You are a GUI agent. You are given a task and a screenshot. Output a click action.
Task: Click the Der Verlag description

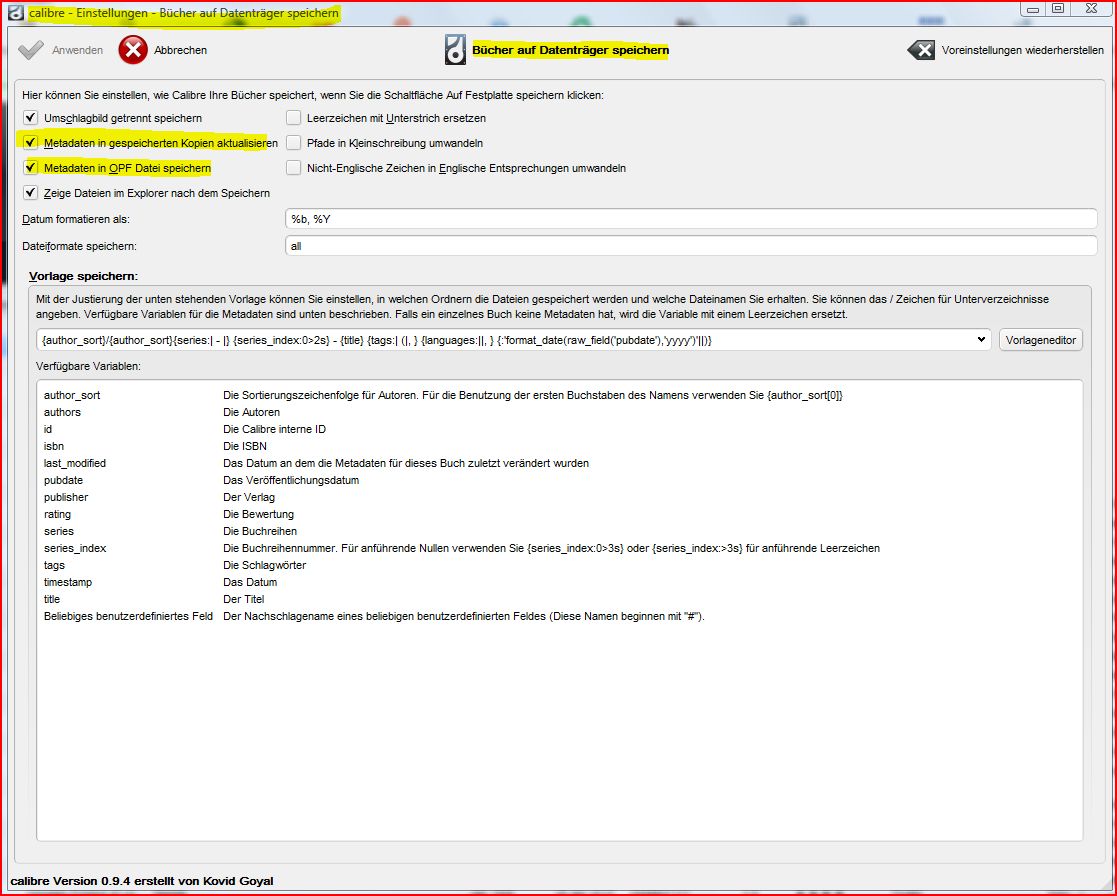(249, 497)
